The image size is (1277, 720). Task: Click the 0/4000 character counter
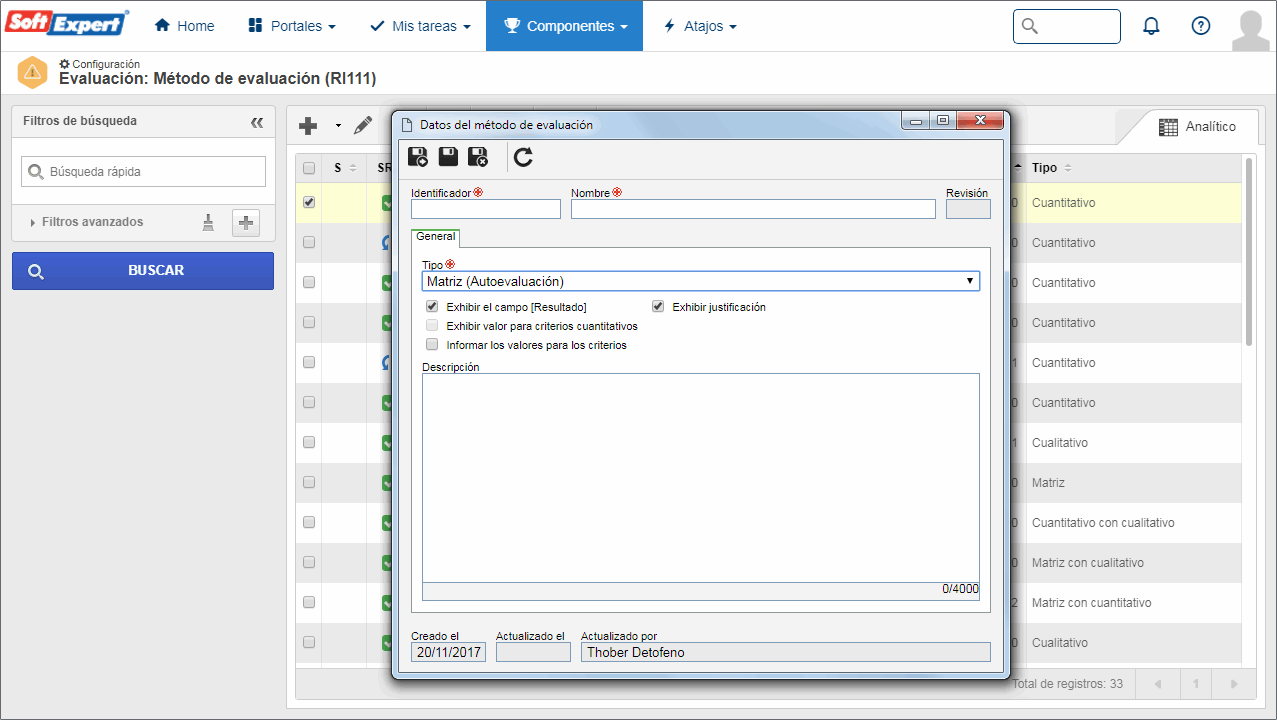tap(959, 590)
